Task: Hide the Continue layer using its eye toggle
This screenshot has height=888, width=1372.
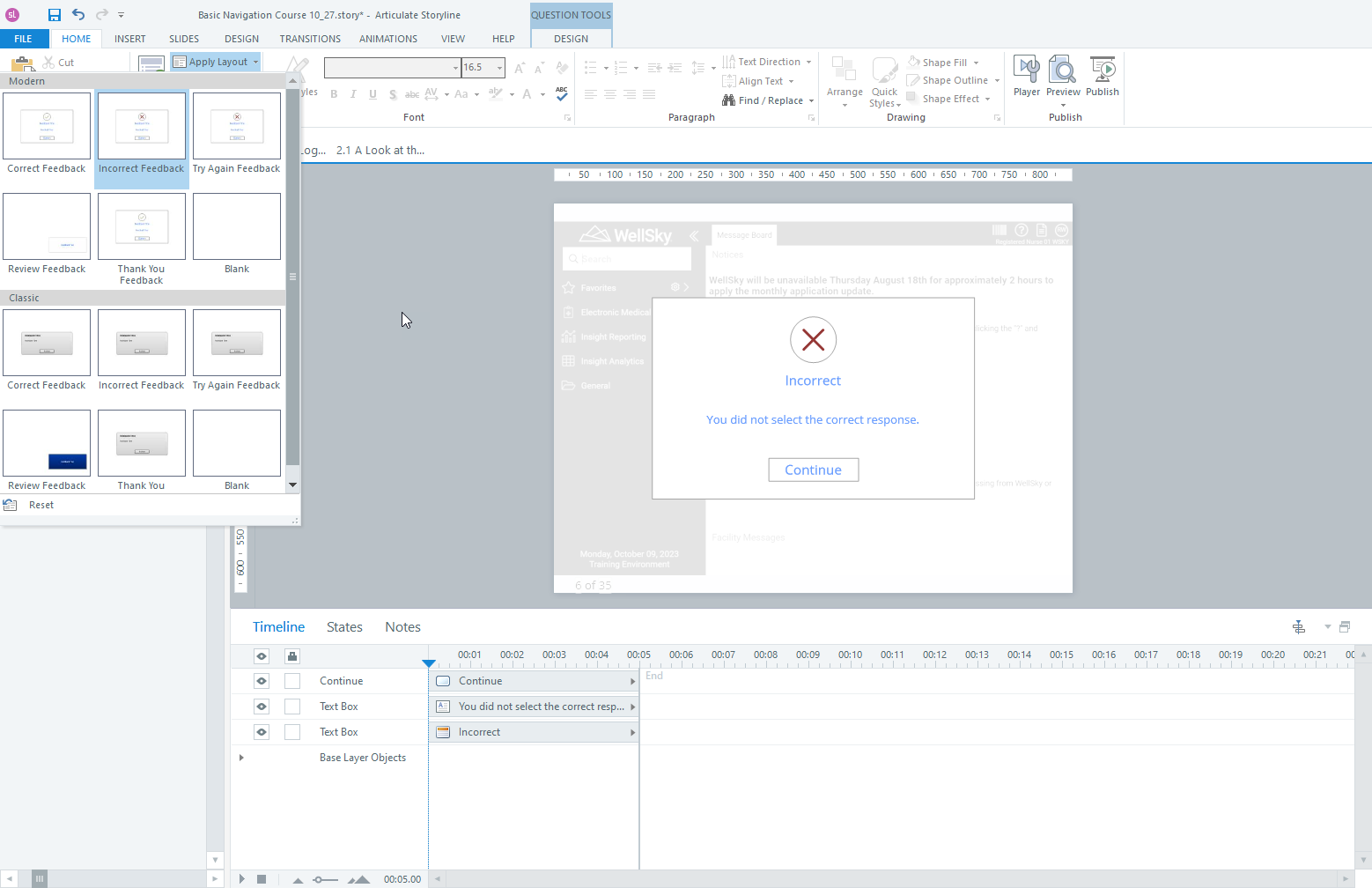Action: pos(261,680)
